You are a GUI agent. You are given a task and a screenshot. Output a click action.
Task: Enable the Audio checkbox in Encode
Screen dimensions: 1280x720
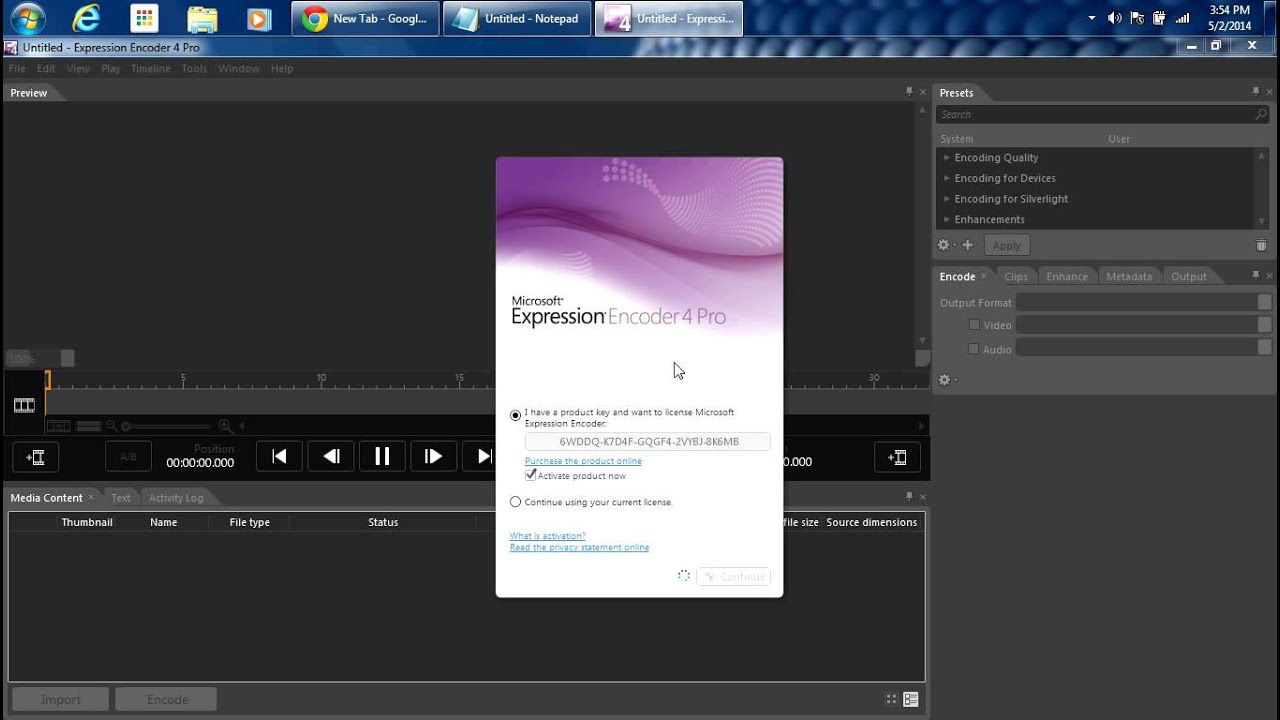tap(974, 348)
